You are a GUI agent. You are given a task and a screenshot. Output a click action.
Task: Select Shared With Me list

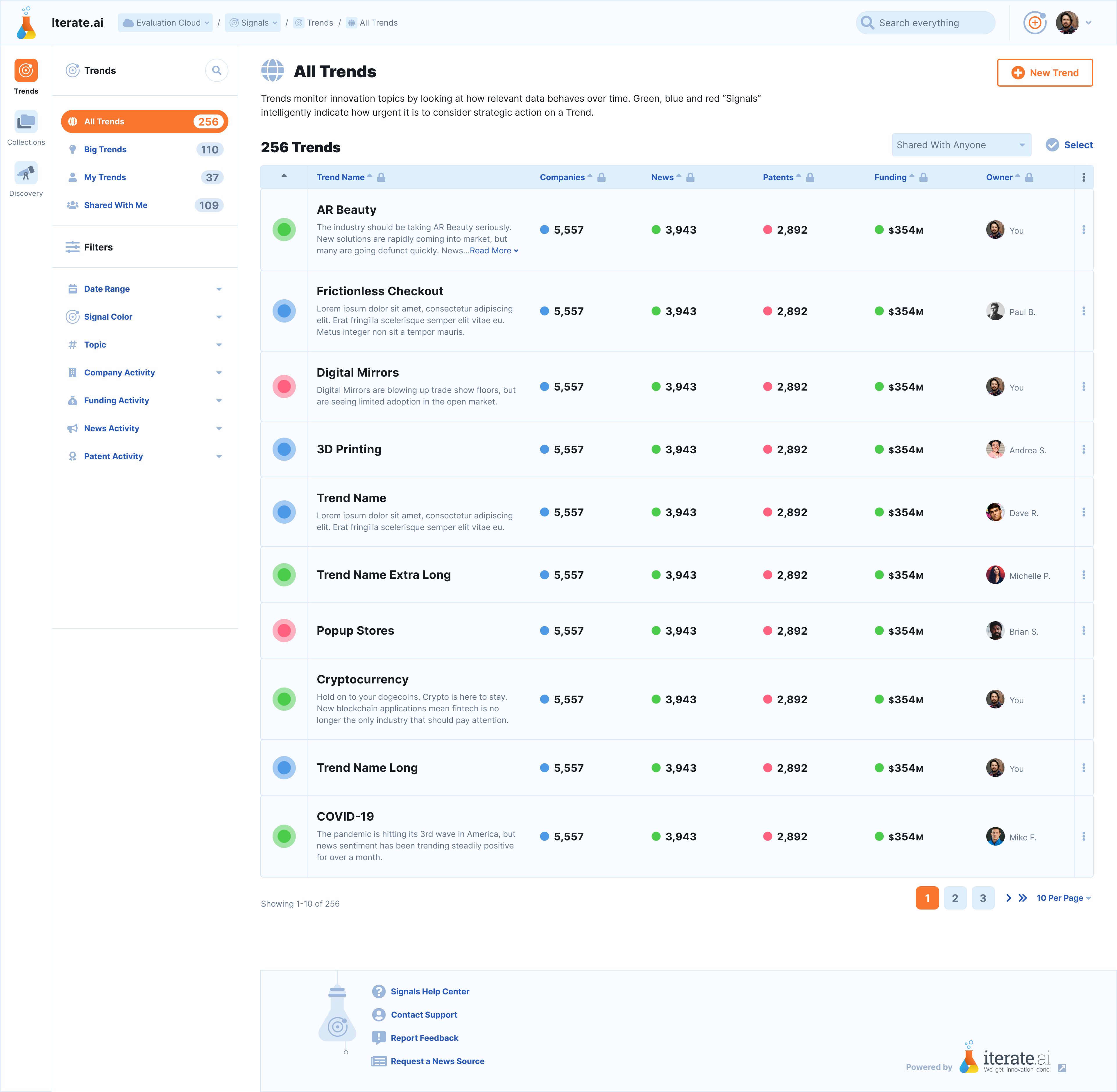(116, 205)
